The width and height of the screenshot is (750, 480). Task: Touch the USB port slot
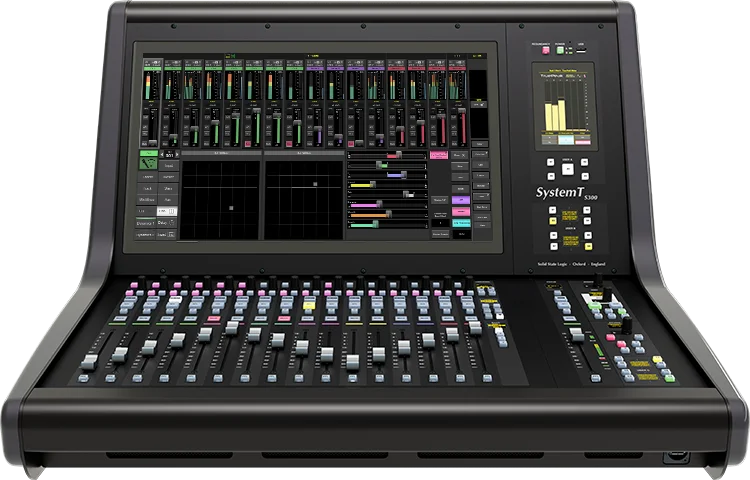581,49
